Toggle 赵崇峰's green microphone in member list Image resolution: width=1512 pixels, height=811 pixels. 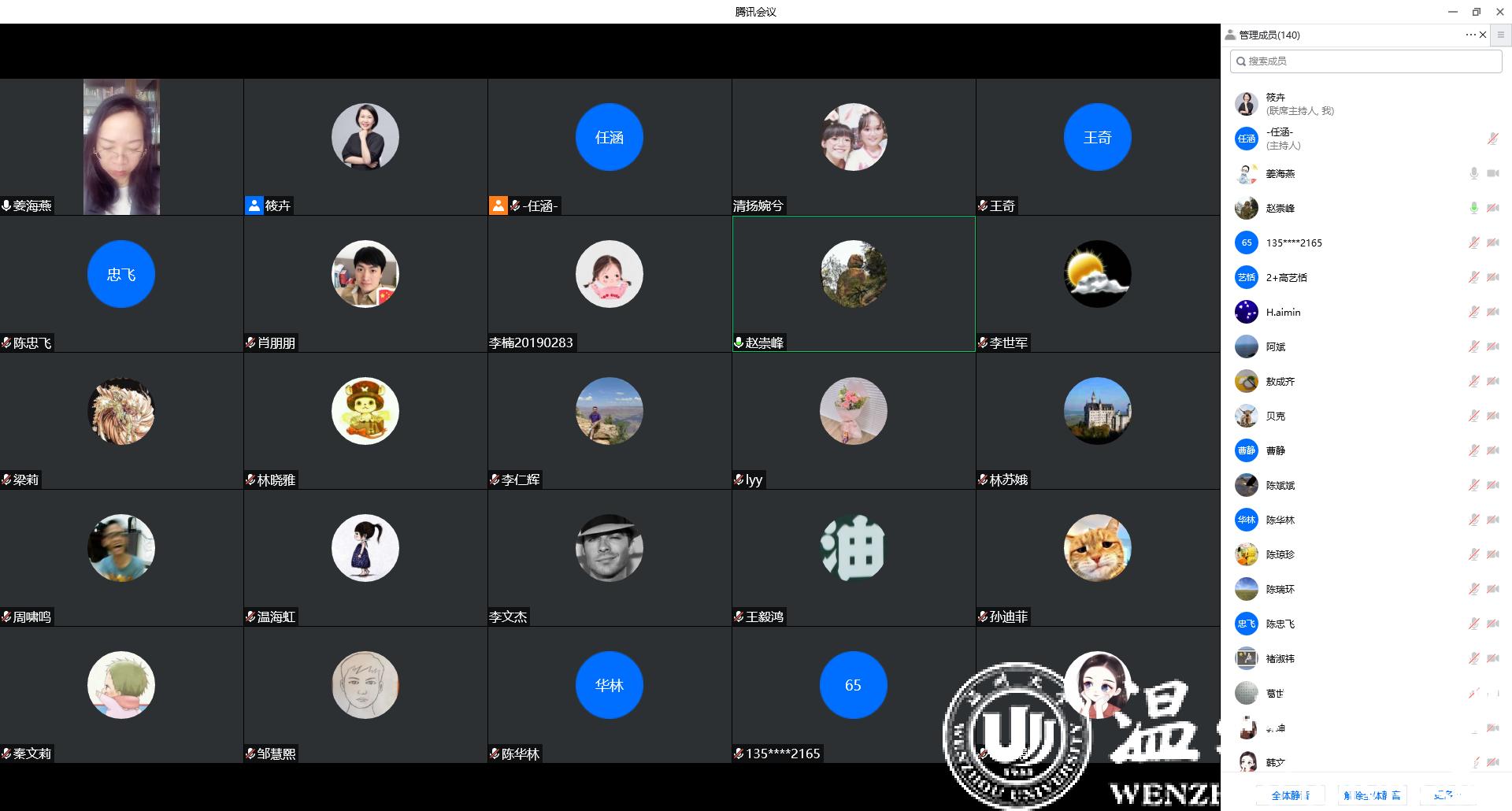(1473, 208)
